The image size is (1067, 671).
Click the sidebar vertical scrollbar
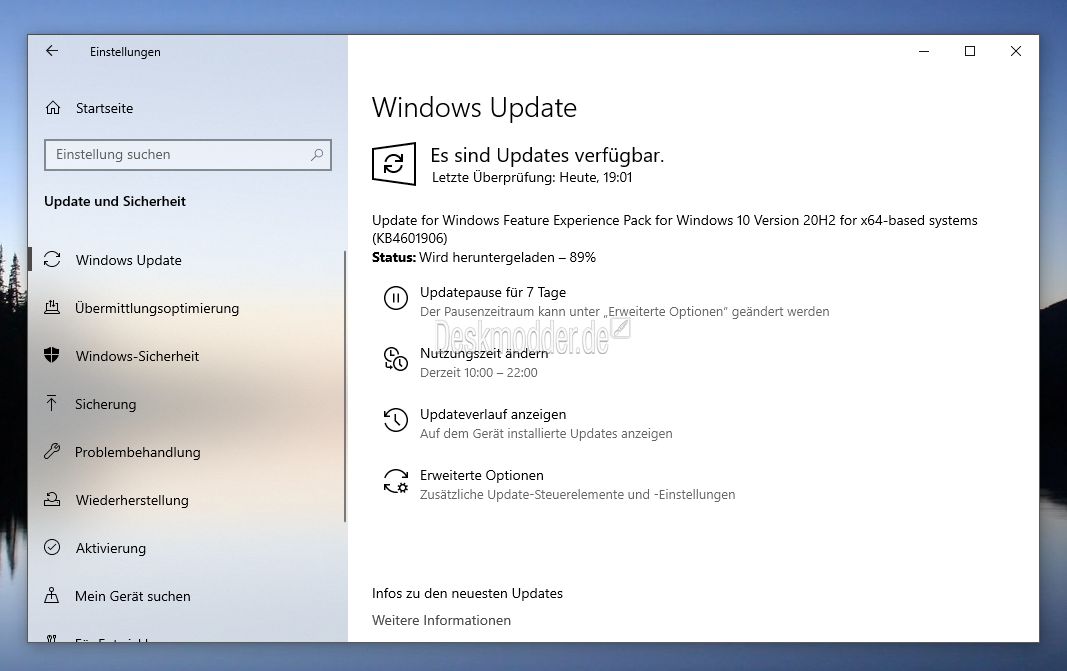(345, 386)
